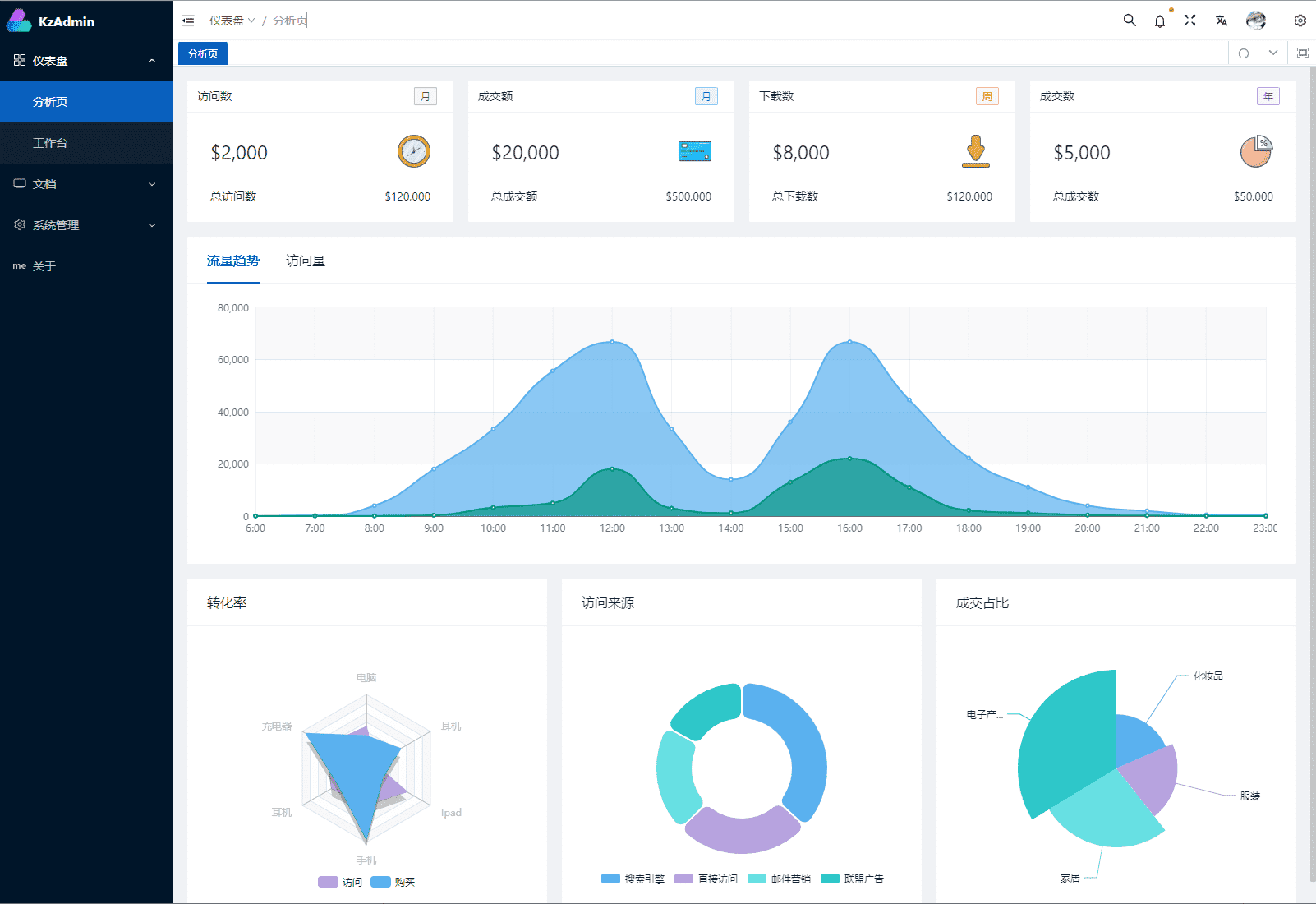1316x904 pixels.
Task: Click the sidebar collapse icon next to breadcrumb
Action: (x=188, y=20)
